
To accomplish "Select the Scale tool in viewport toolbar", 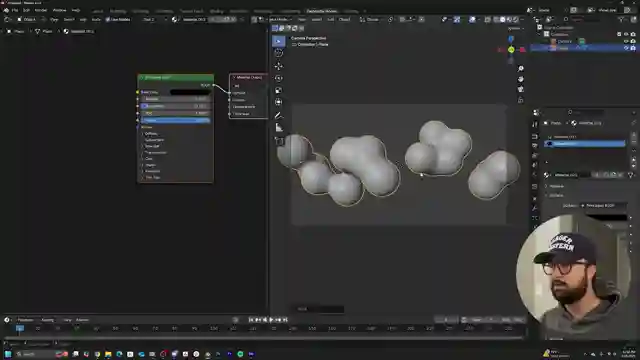I will pos(279,90).
